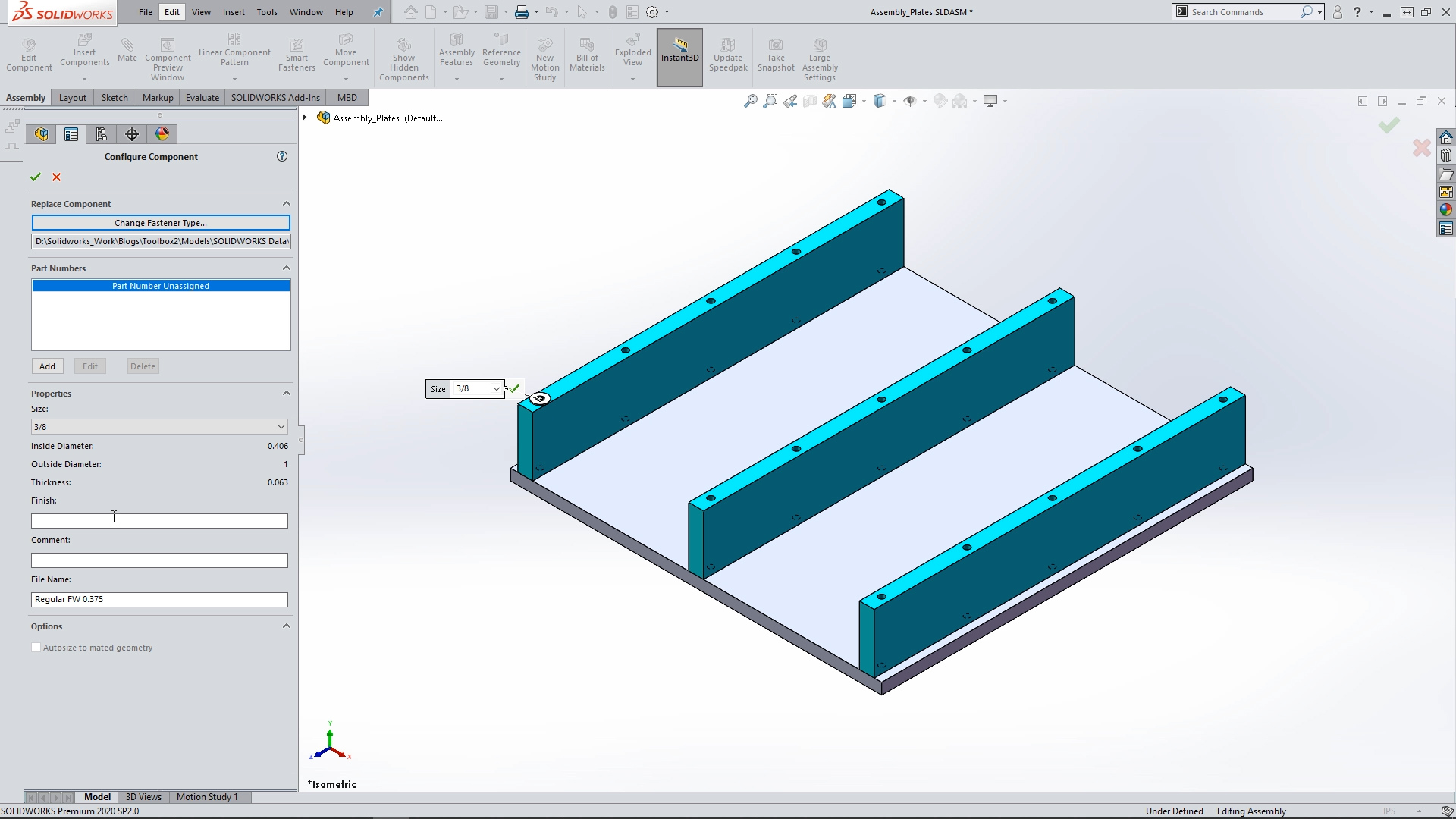Open Reference Geometry tool

click(x=501, y=49)
